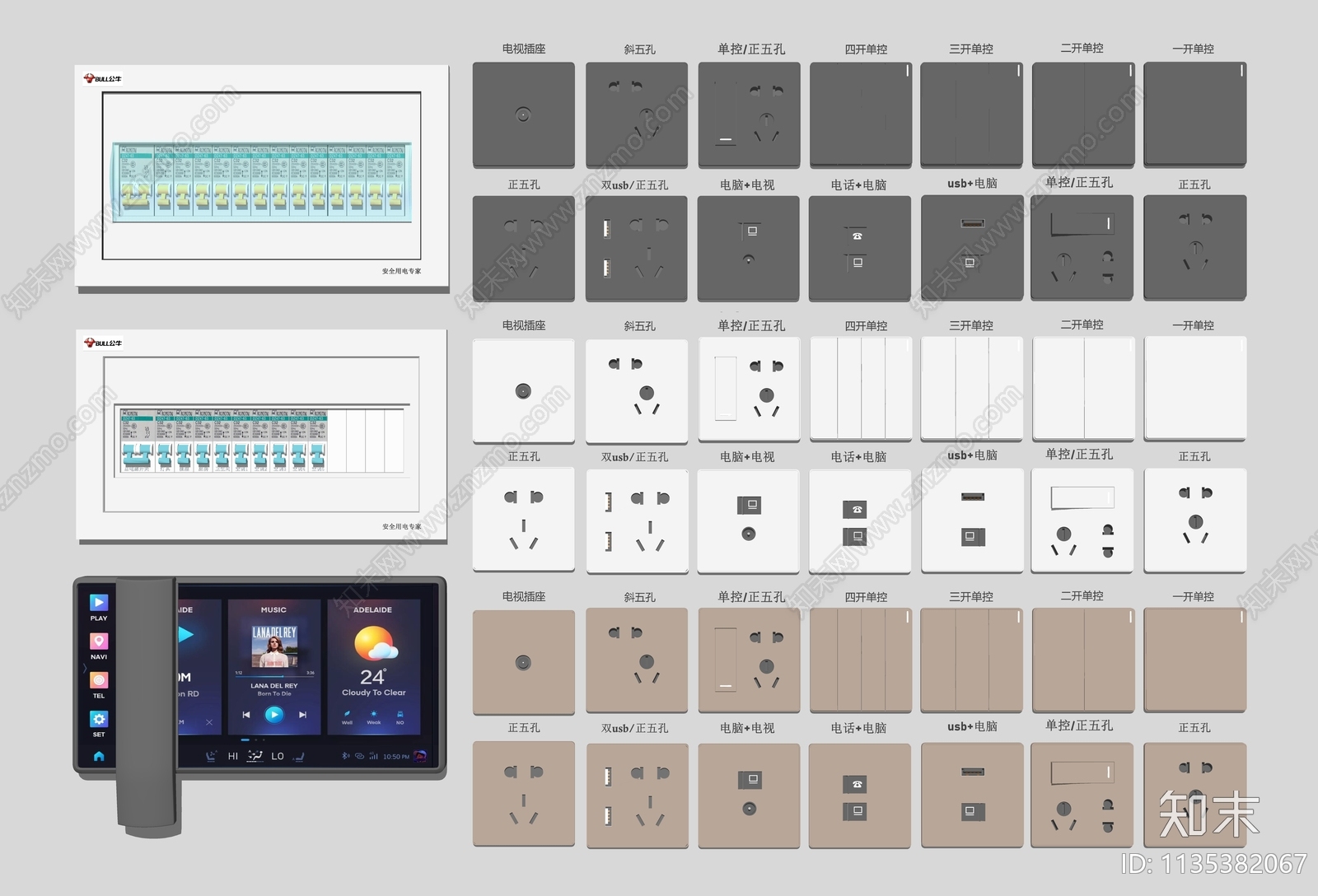Click the computer jack on white 电脑+电视 plate

[x=750, y=504]
